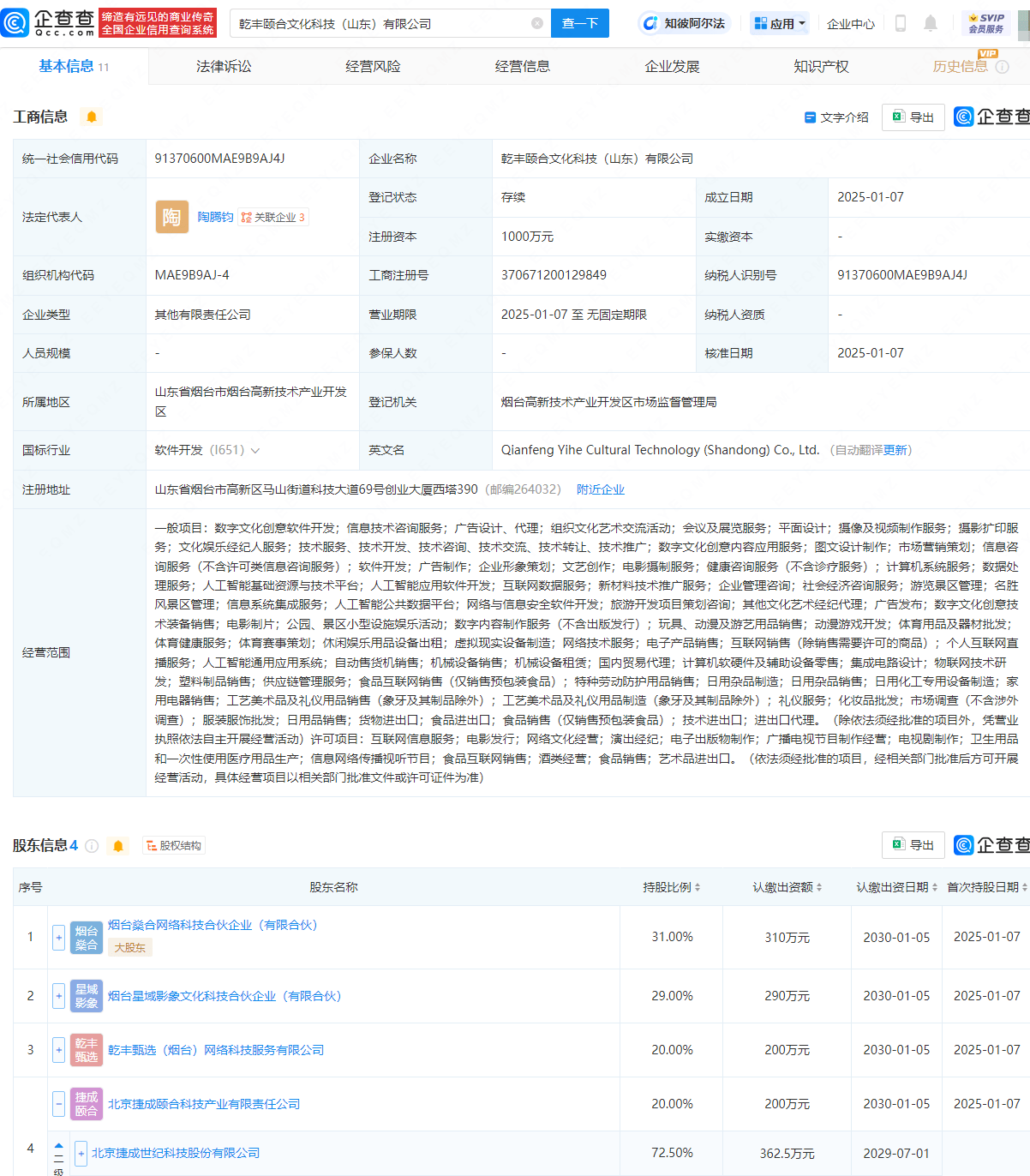Switch to 经营信息 tab
This screenshot has width=1030, height=1176.
coord(523,66)
